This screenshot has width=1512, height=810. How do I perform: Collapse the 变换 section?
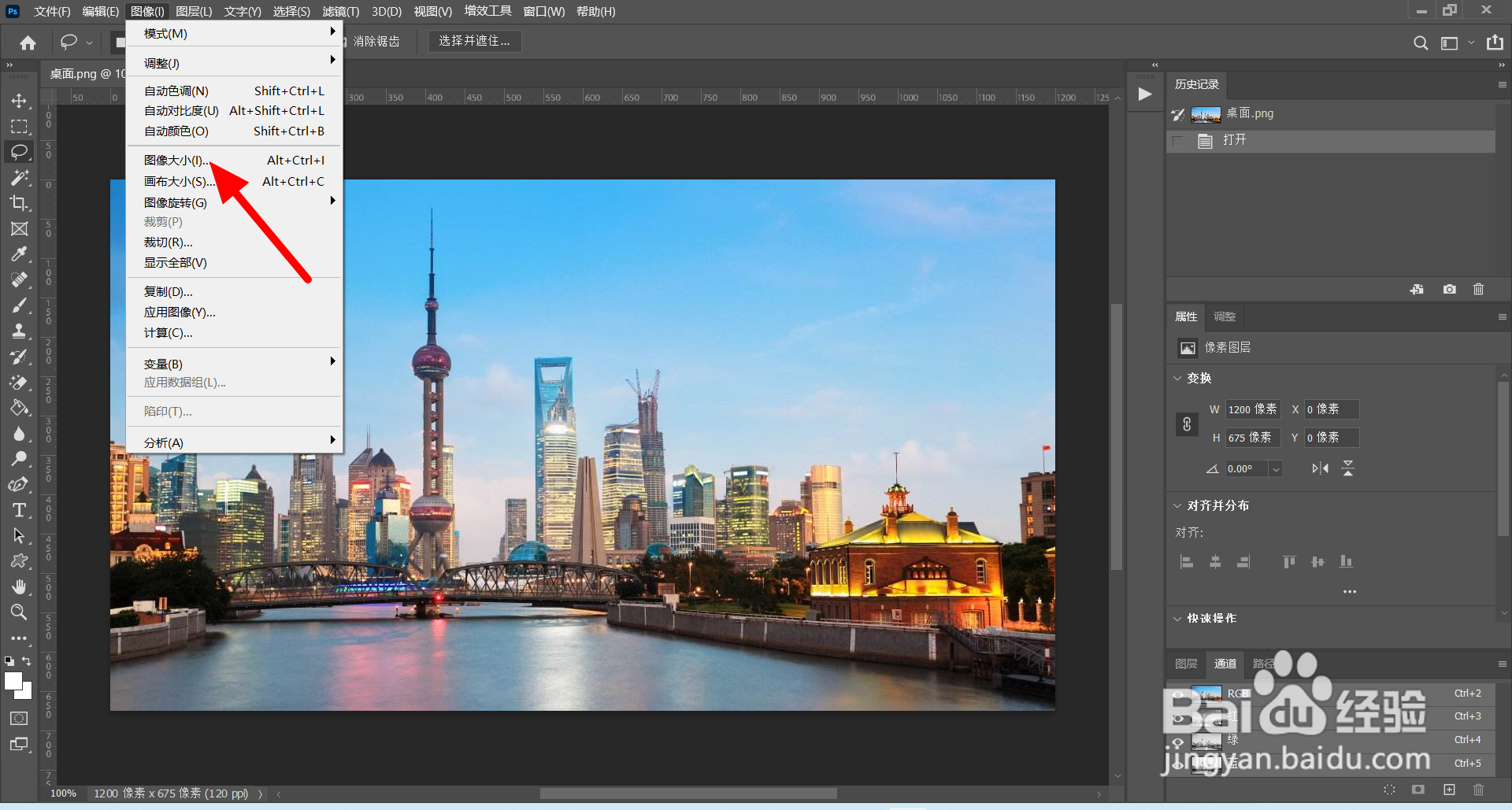1178,379
